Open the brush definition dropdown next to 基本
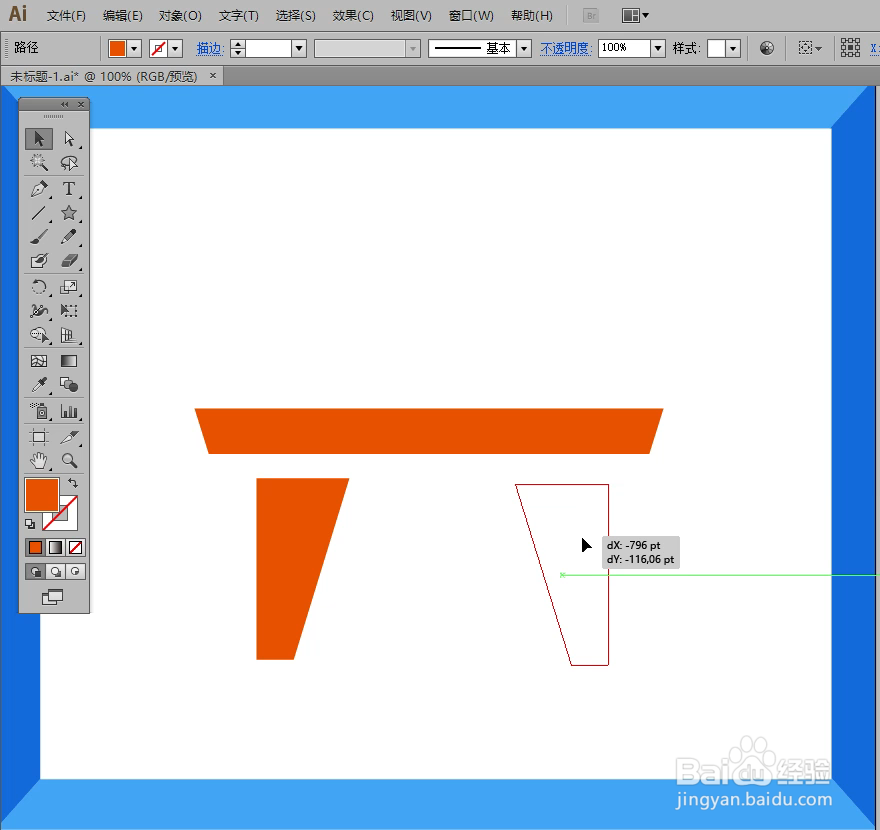Screen dimensions: 880x830 coord(524,49)
